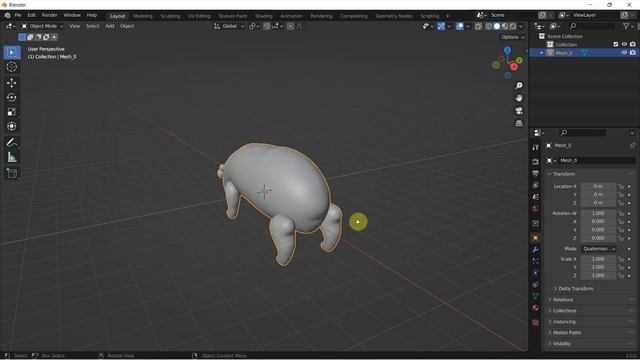640x360 pixels.
Task: Toggle viewport gizmos button
Action: point(441,27)
